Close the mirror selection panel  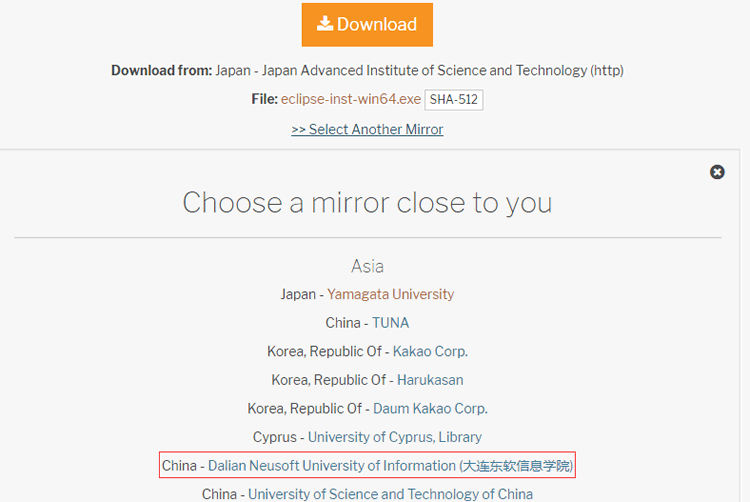[717, 172]
